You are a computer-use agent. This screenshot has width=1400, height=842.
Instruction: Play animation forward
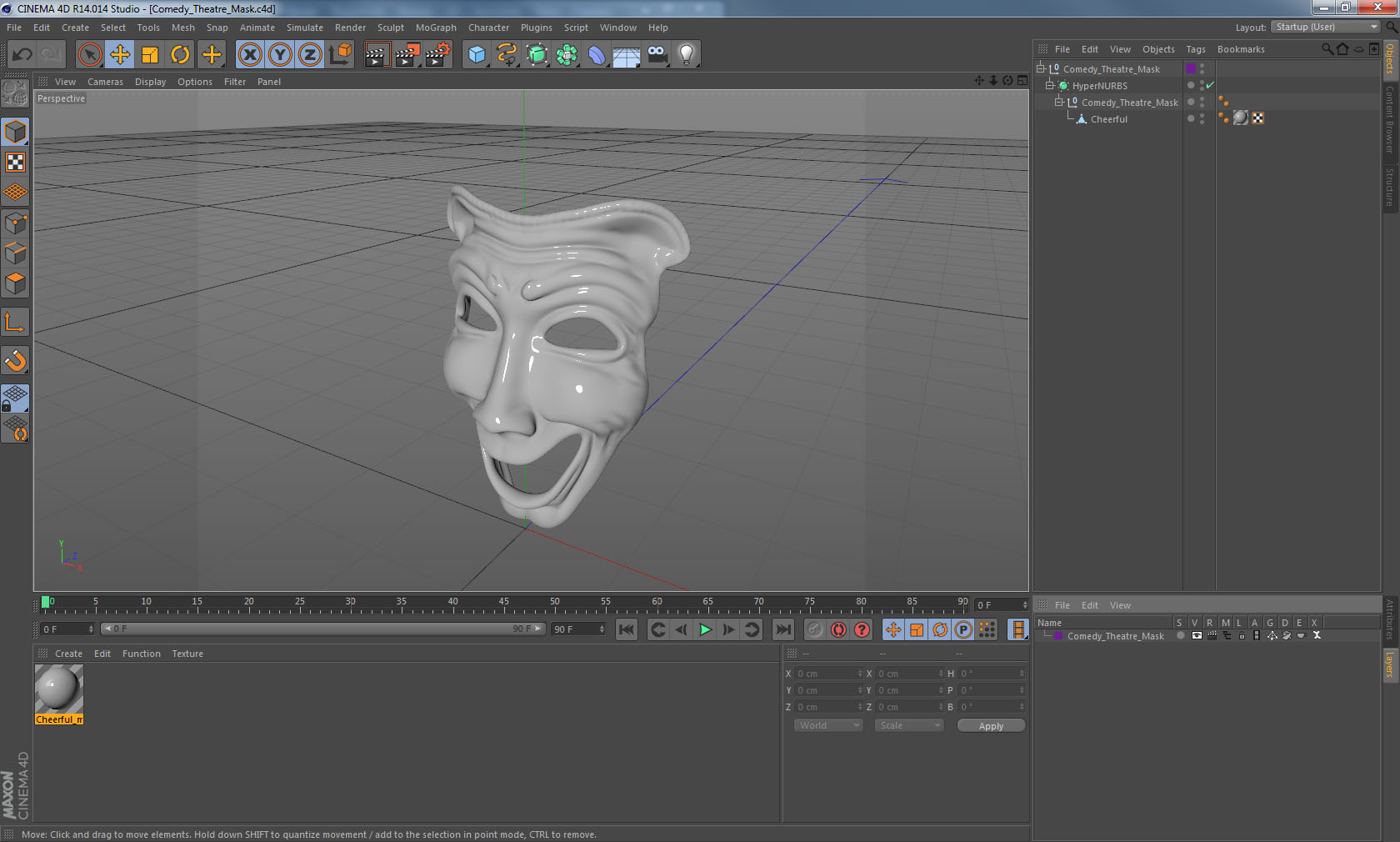point(705,629)
